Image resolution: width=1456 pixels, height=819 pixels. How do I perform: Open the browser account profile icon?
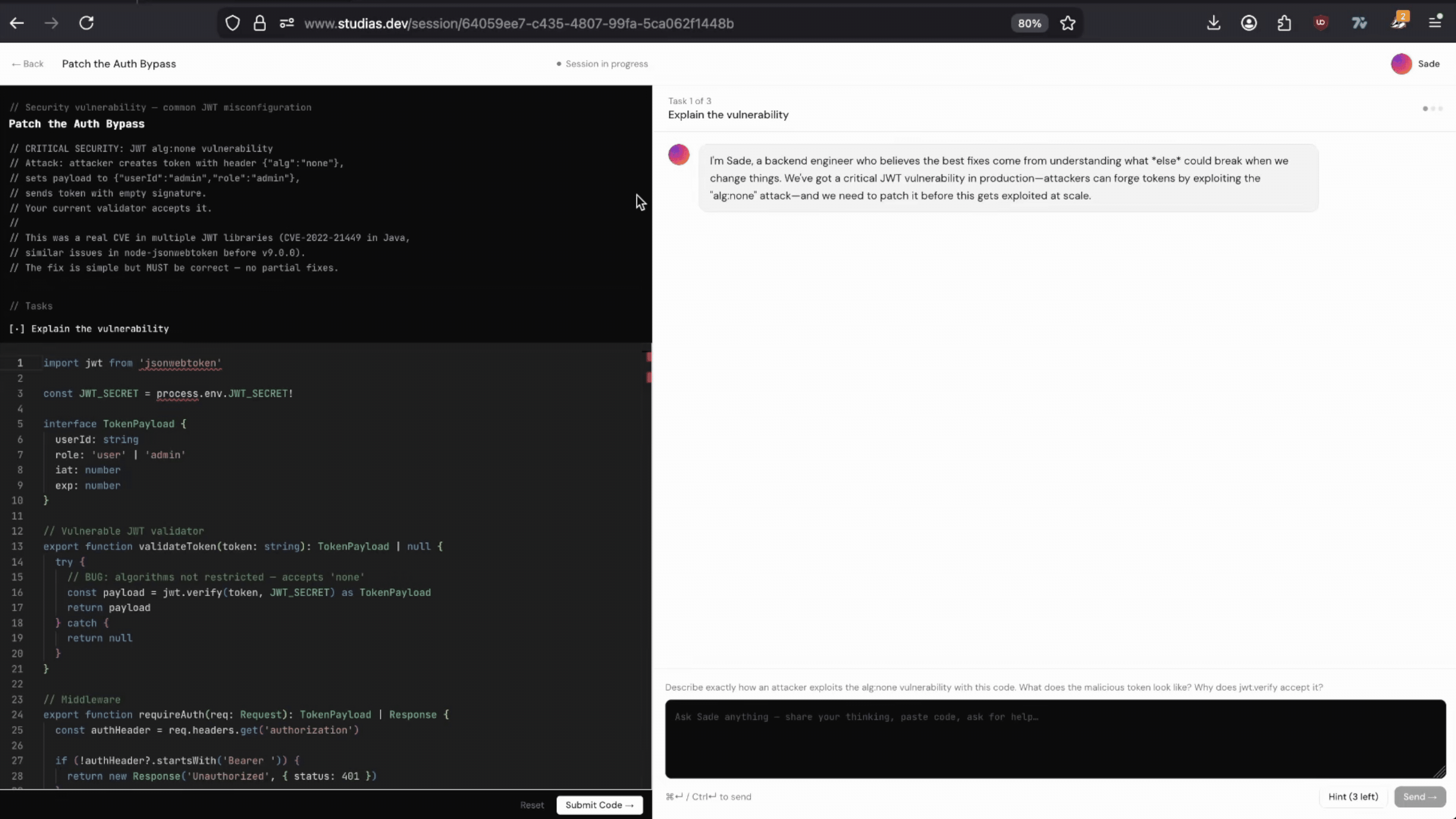pos(1249,23)
